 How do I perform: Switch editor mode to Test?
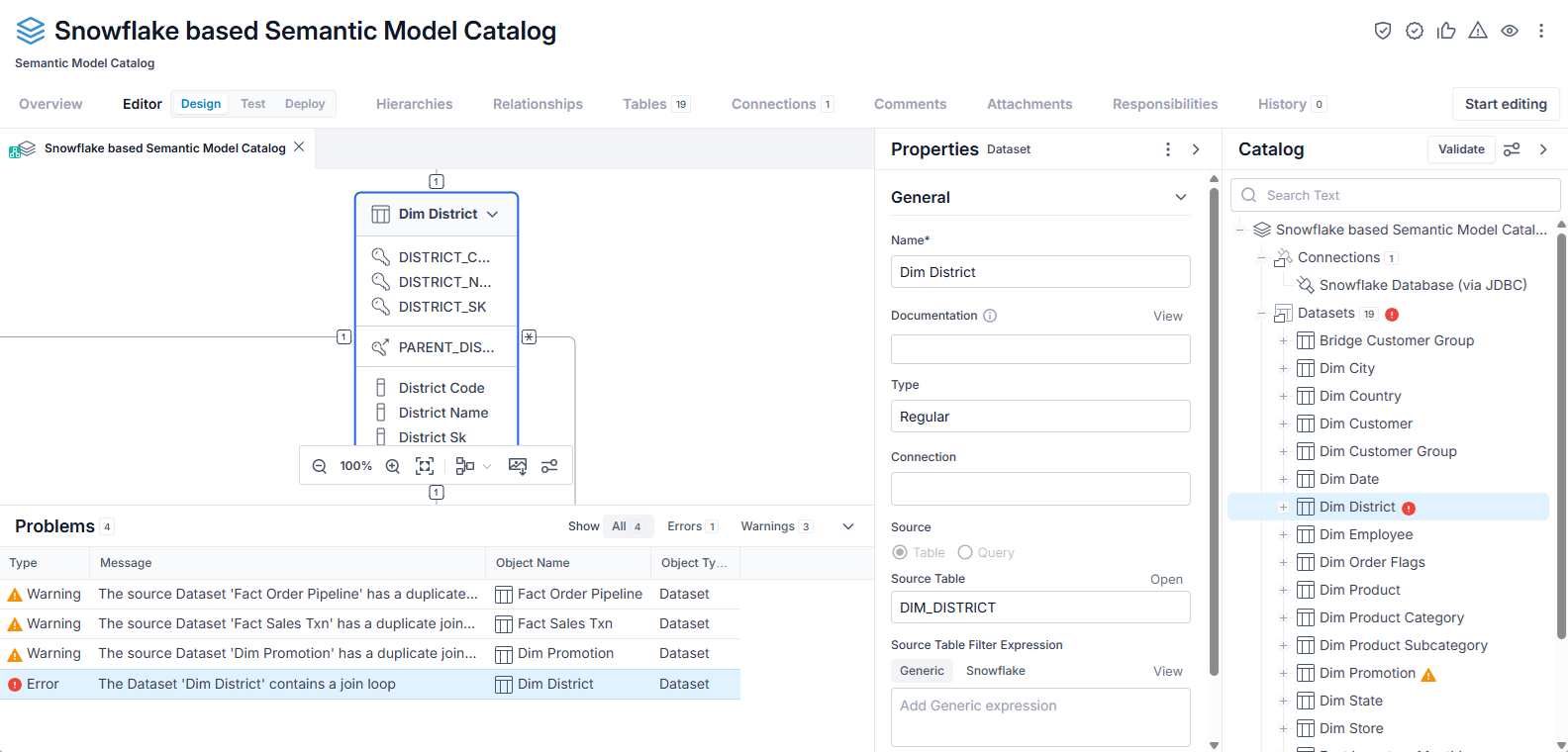point(253,104)
